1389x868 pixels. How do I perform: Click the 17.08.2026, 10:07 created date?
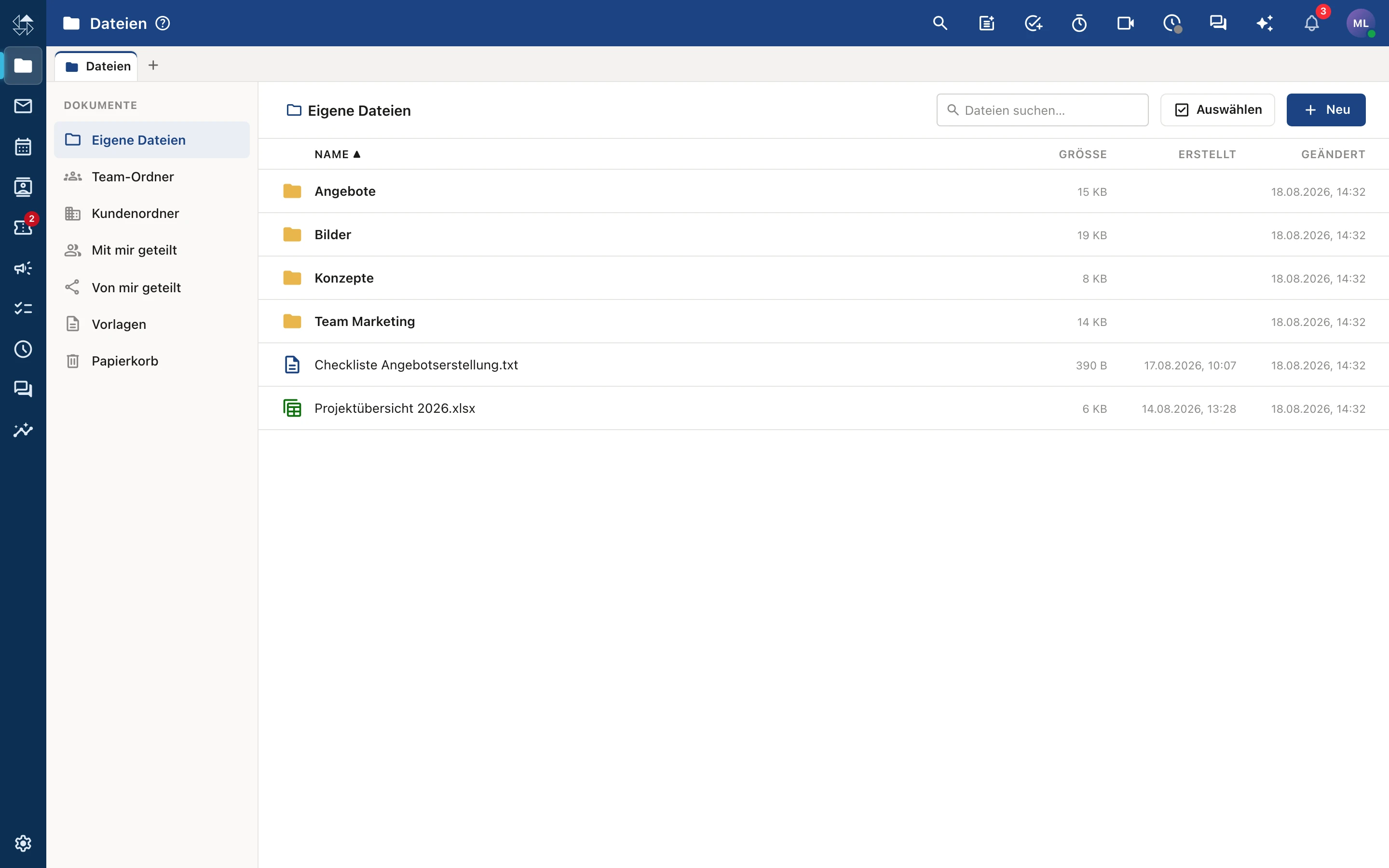[1190, 366]
